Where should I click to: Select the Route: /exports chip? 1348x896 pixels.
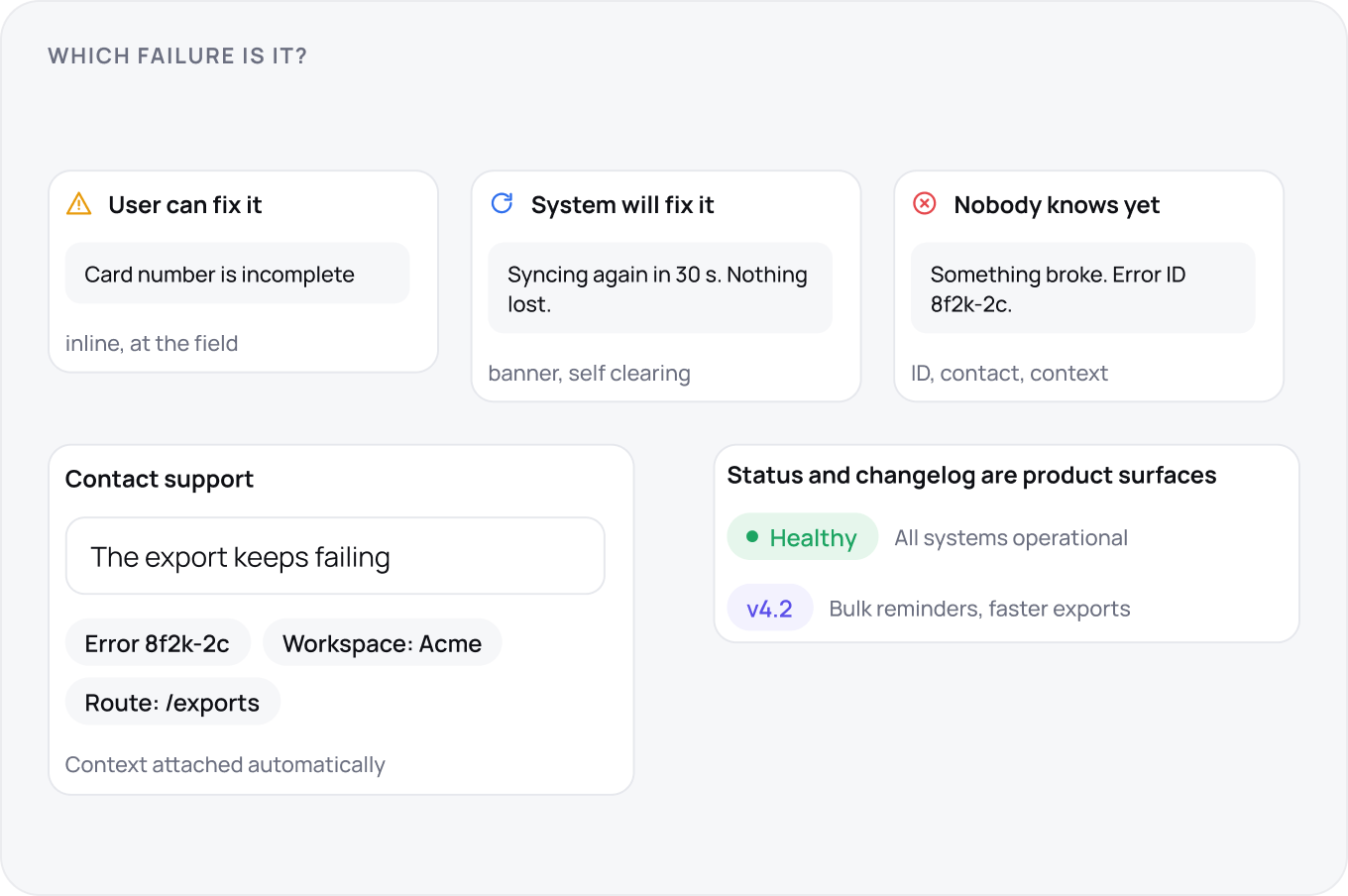172,703
